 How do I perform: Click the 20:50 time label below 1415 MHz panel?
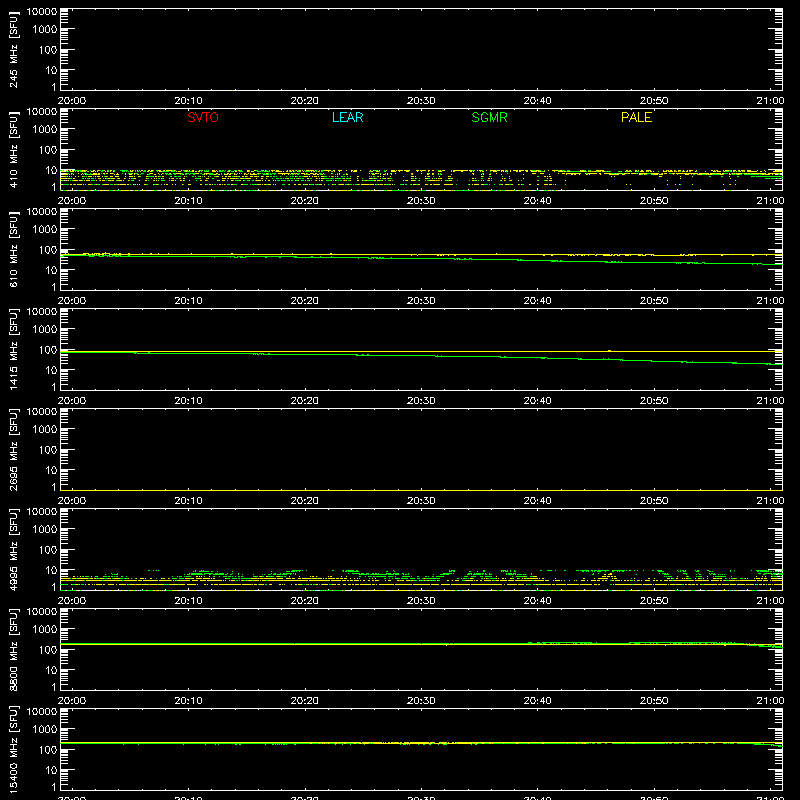pyautogui.click(x=654, y=401)
